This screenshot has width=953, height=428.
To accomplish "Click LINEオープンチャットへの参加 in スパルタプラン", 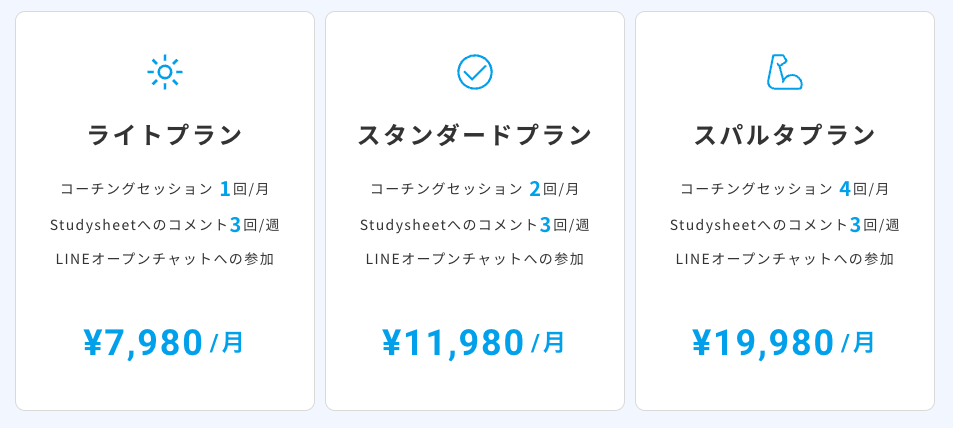I will (785, 260).
